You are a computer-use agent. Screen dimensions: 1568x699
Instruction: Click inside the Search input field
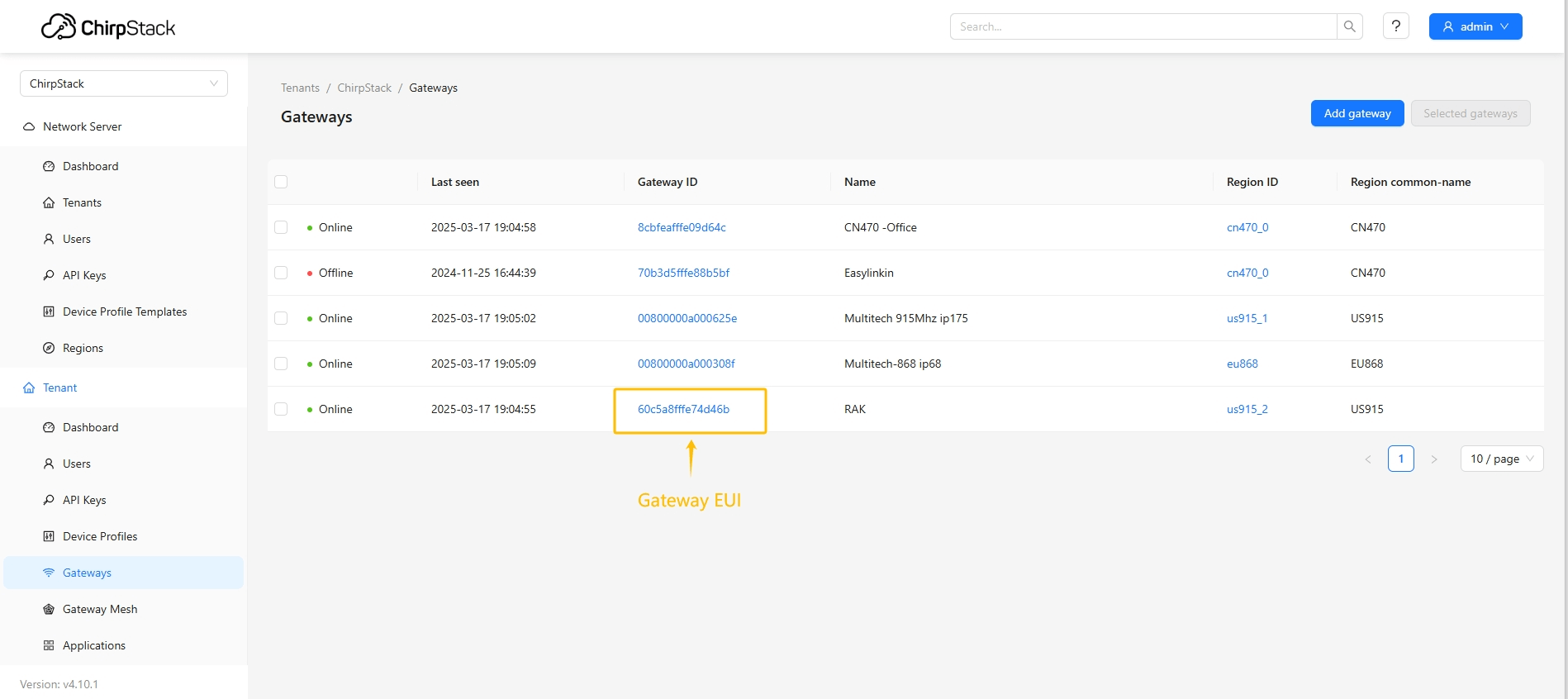[1143, 26]
